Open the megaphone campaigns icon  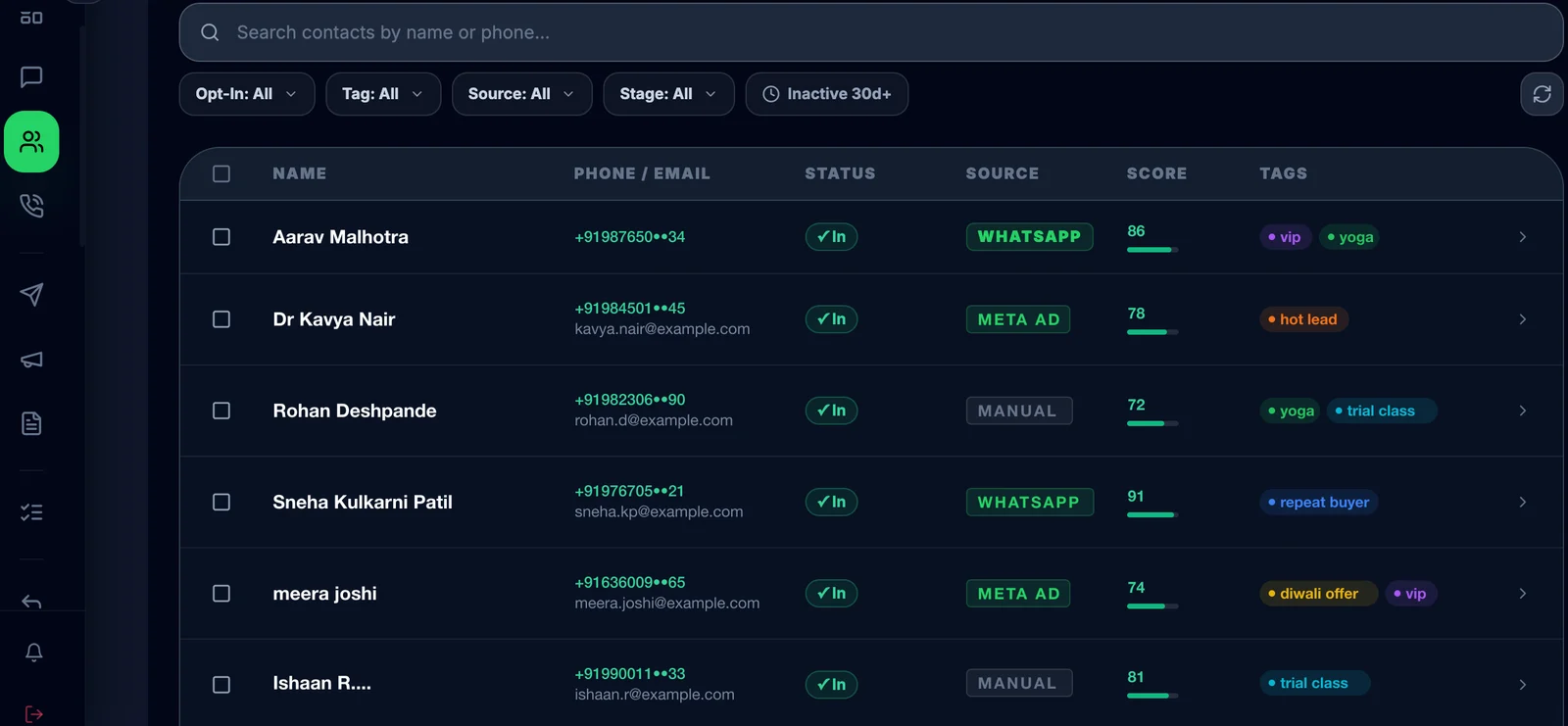pos(31,360)
